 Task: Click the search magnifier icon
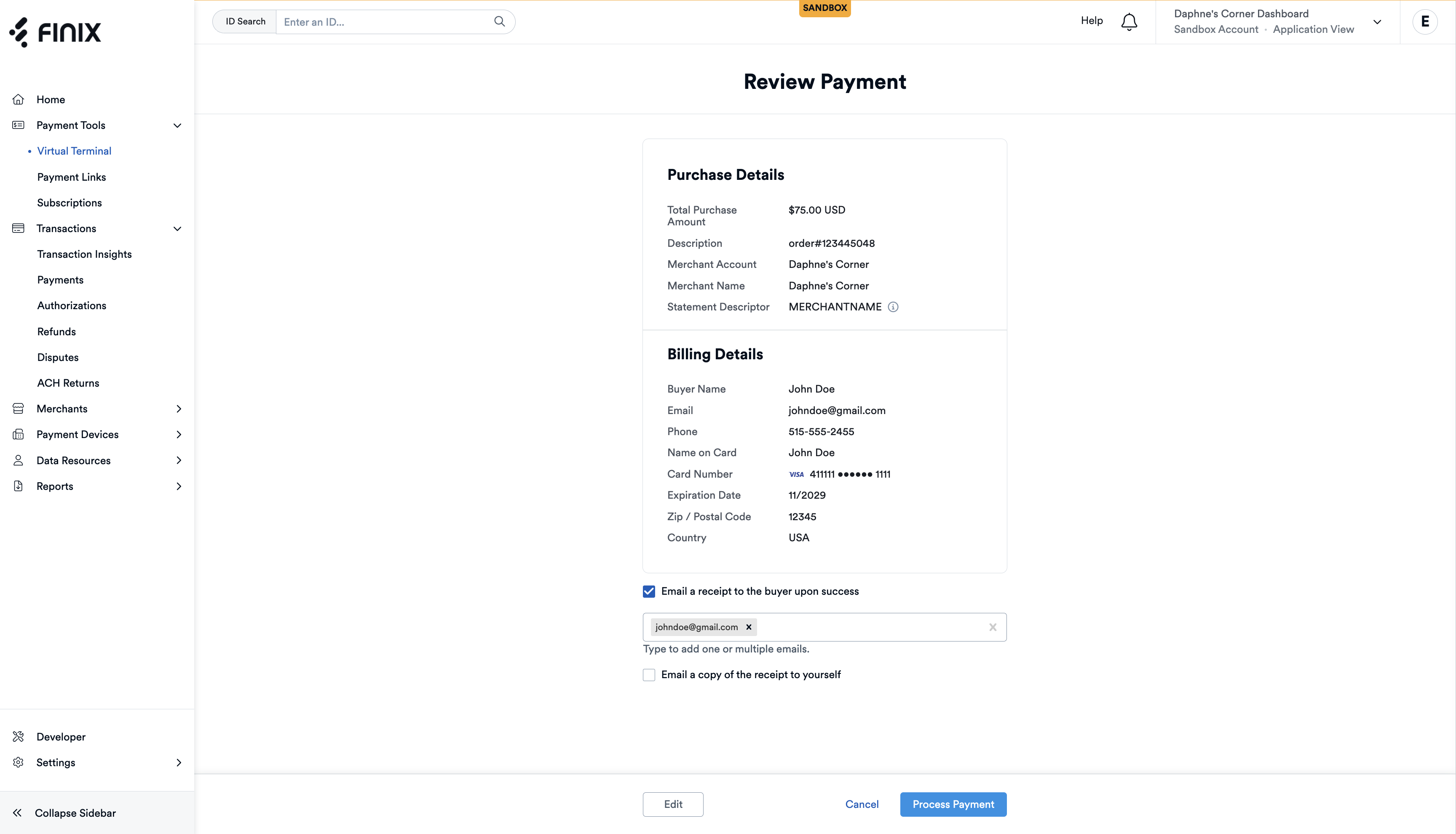tap(499, 21)
